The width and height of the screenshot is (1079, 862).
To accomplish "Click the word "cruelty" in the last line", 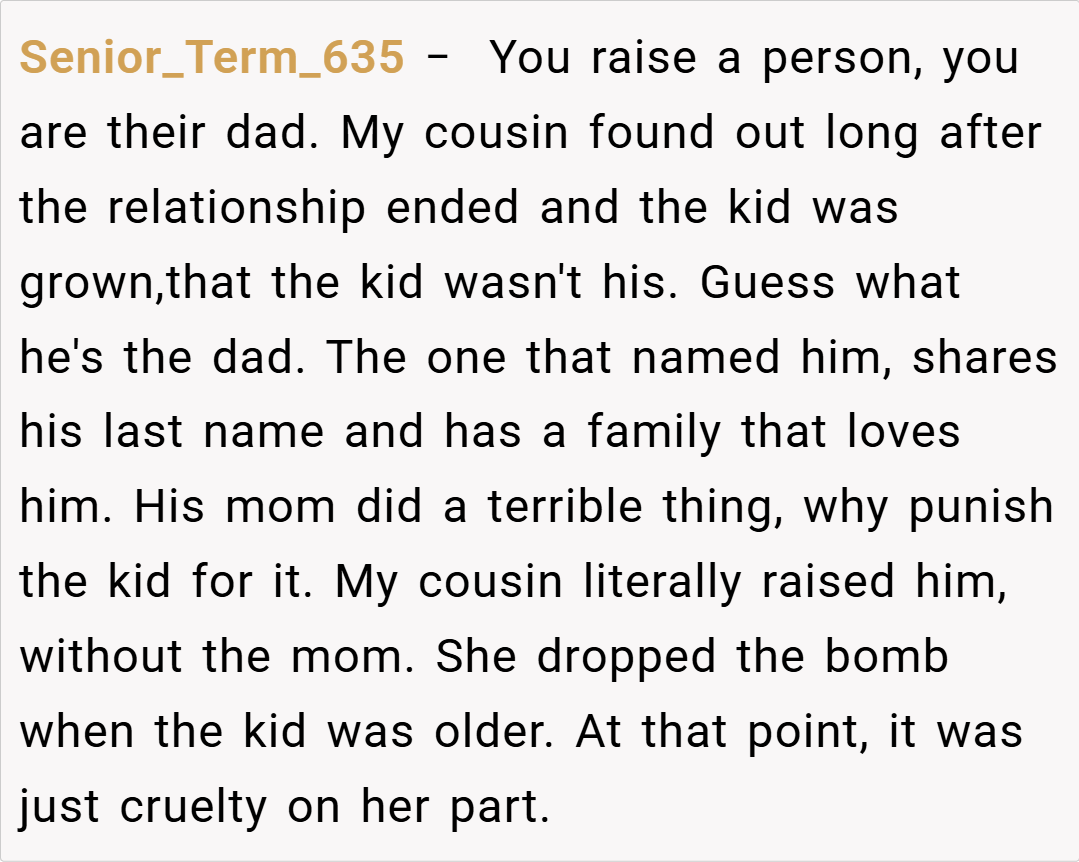I will (194, 807).
